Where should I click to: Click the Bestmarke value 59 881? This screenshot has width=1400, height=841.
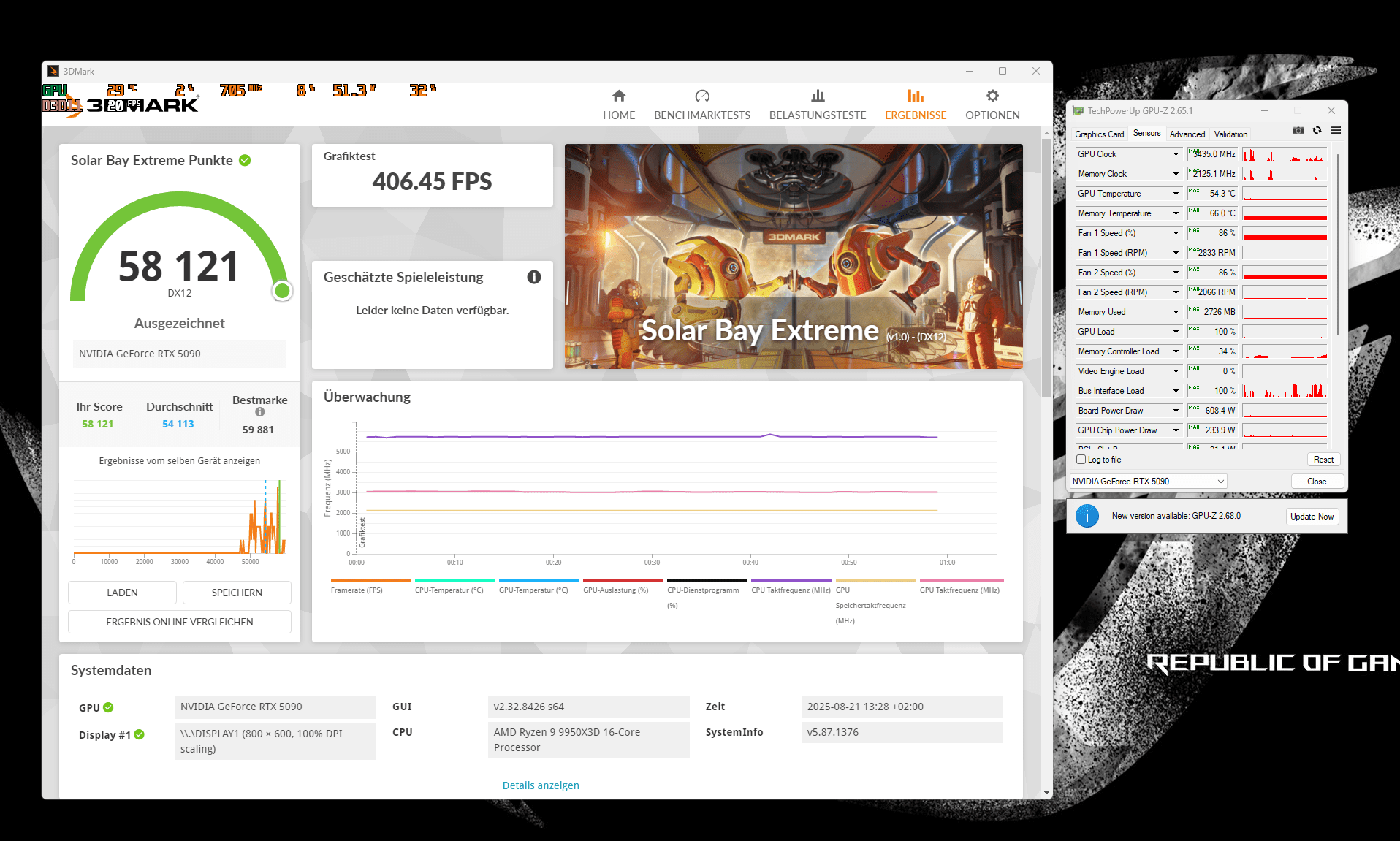258,430
